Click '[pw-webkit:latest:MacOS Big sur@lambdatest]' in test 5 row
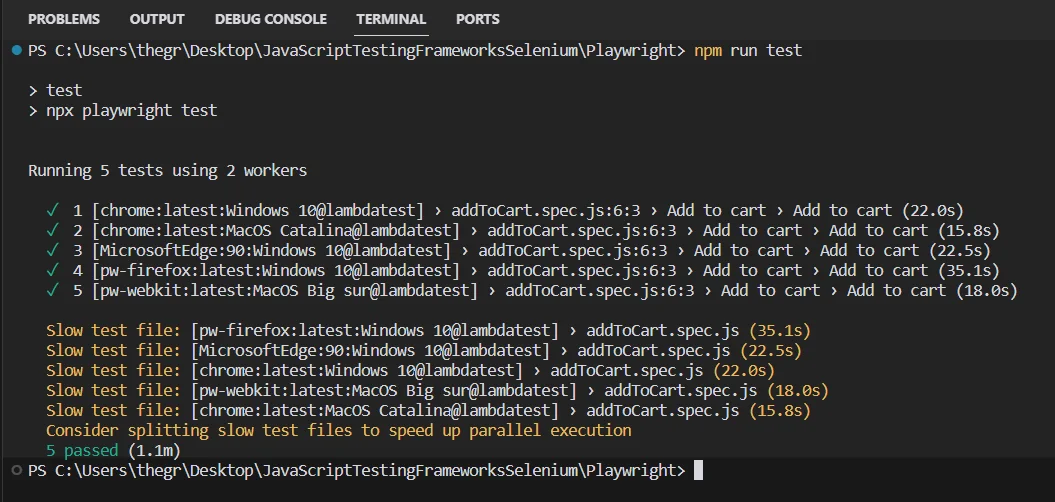Screen dimensions: 1055x502 [285, 291]
